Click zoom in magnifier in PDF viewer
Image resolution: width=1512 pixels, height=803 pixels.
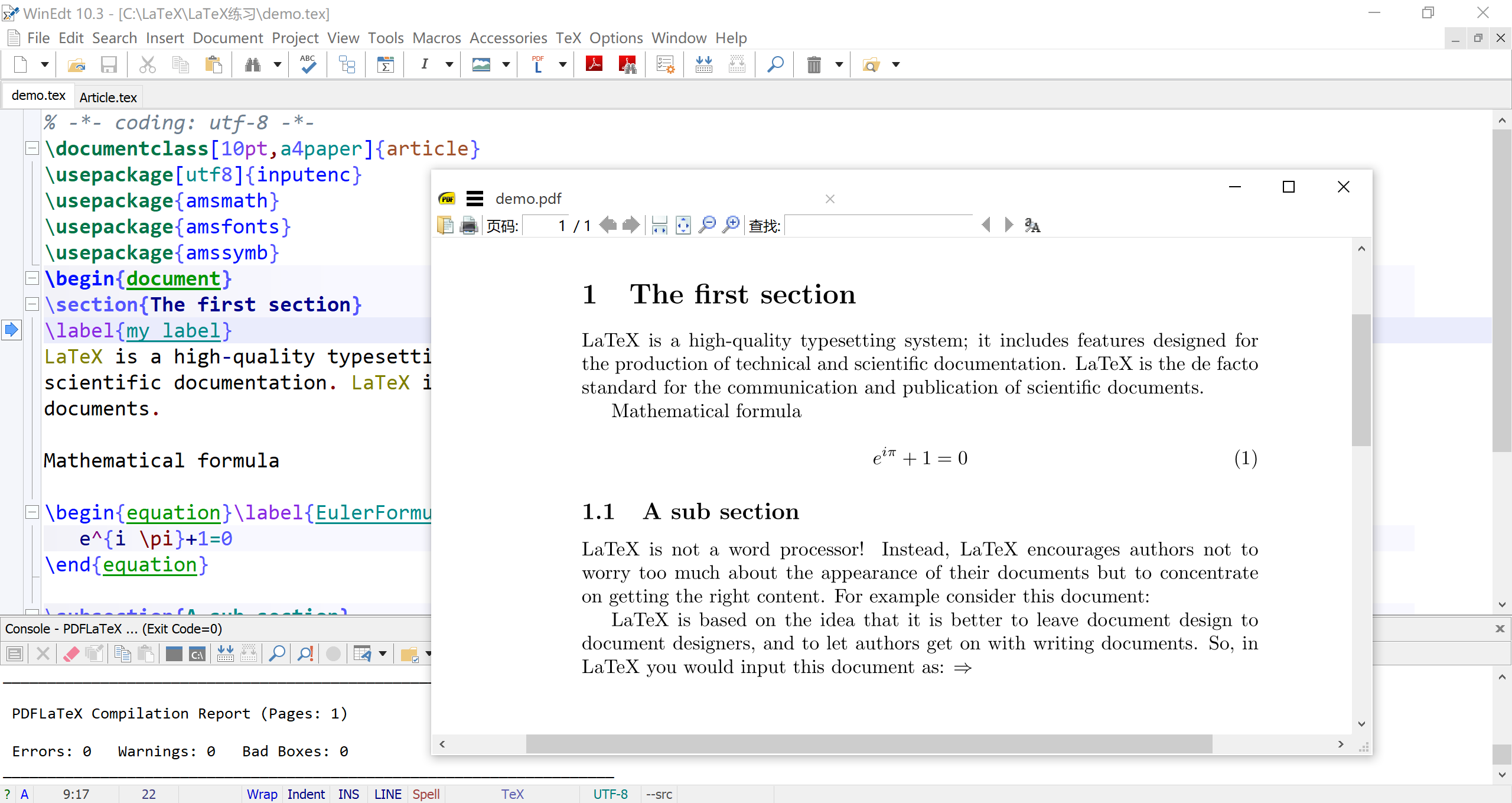point(731,225)
